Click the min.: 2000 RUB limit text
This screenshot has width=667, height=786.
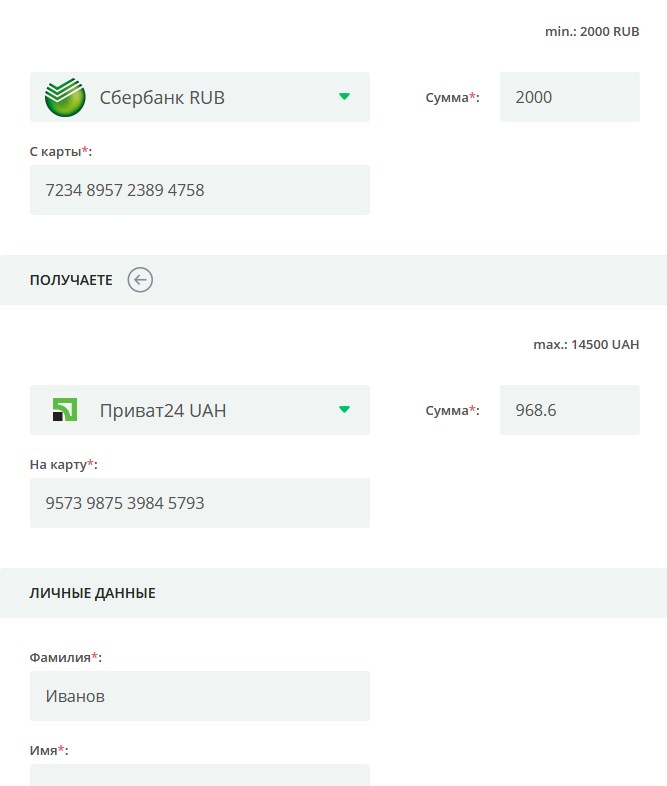coord(592,32)
